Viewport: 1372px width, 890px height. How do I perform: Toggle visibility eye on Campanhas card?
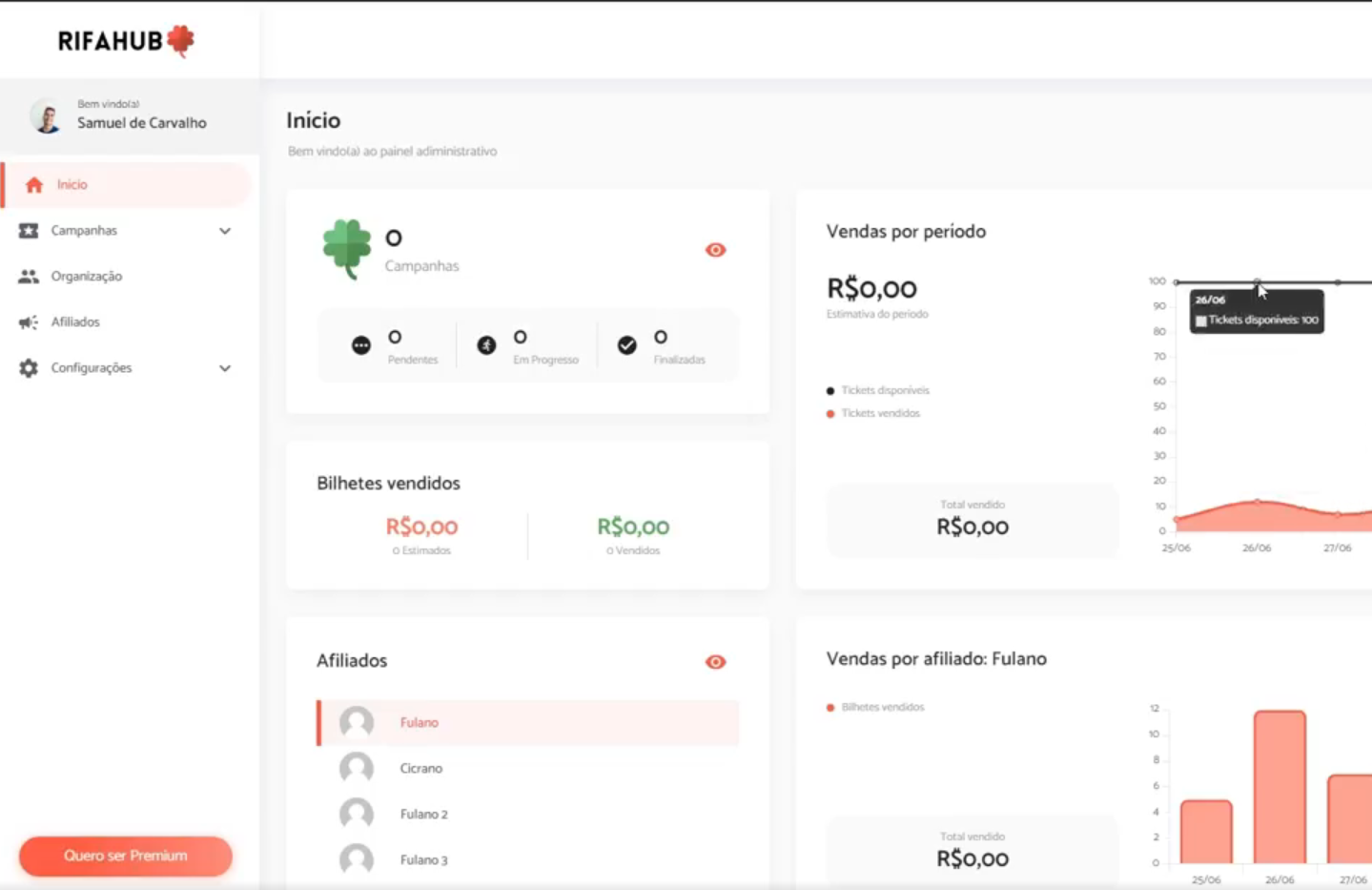point(715,250)
